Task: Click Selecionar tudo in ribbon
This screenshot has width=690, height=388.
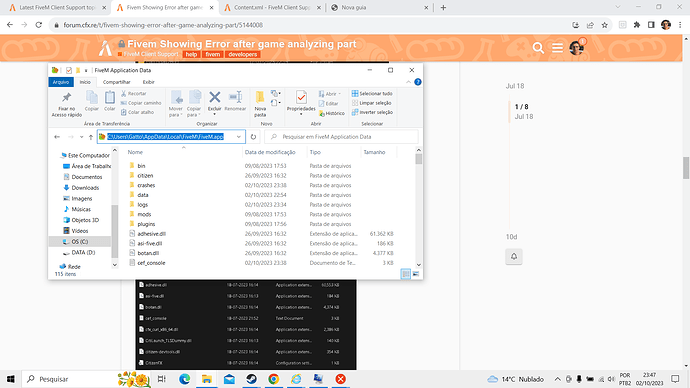Action: point(372,94)
